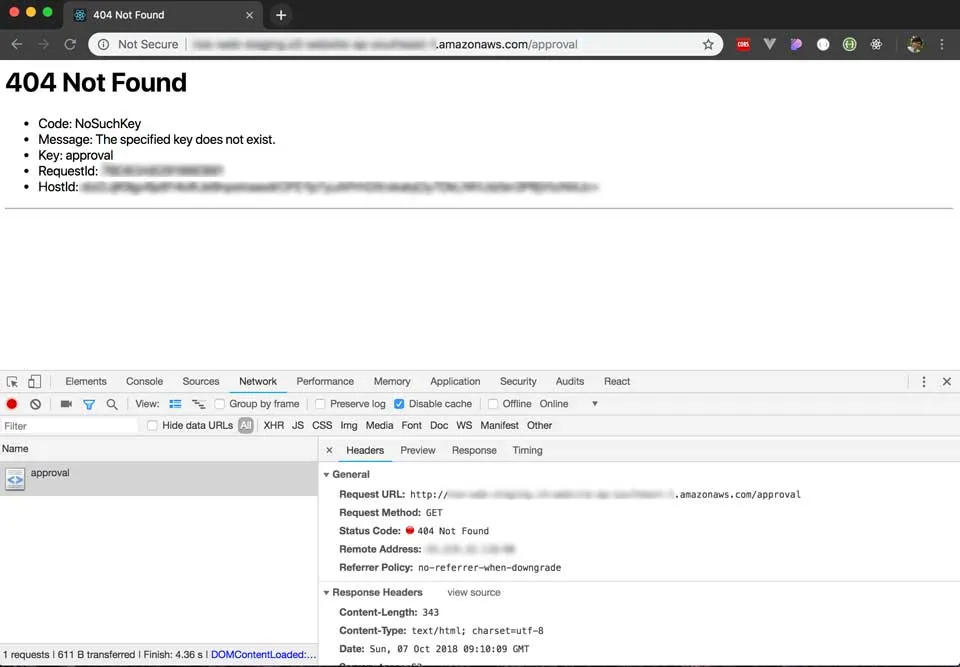Image resolution: width=960 pixels, height=667 pixels.
Task: Clear the network log
Action: pyautogui.click(x=35, y=404)
